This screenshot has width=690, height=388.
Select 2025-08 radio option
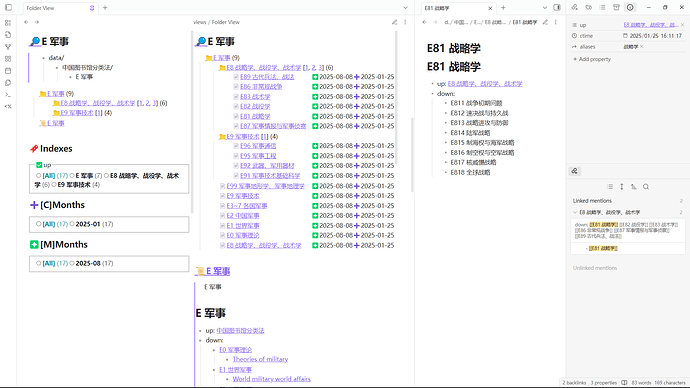pos(72,263)
